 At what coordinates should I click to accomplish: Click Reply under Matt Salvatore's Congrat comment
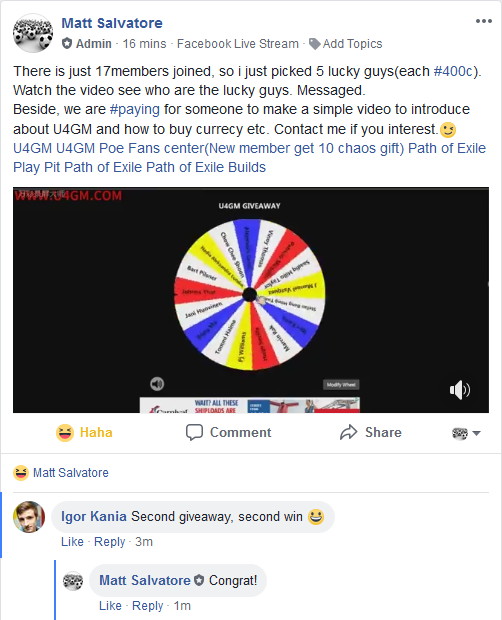click(x=147, y=606)
